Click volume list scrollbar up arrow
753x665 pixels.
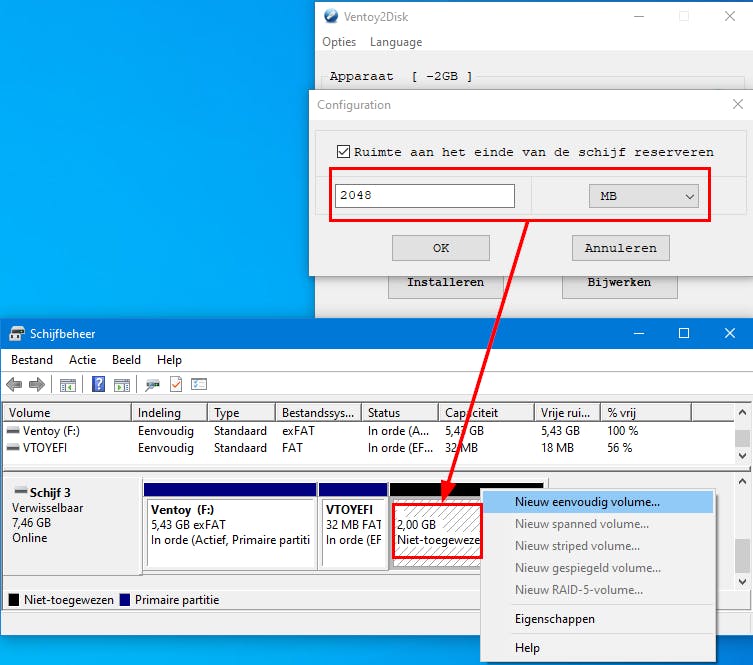(742, 412)
